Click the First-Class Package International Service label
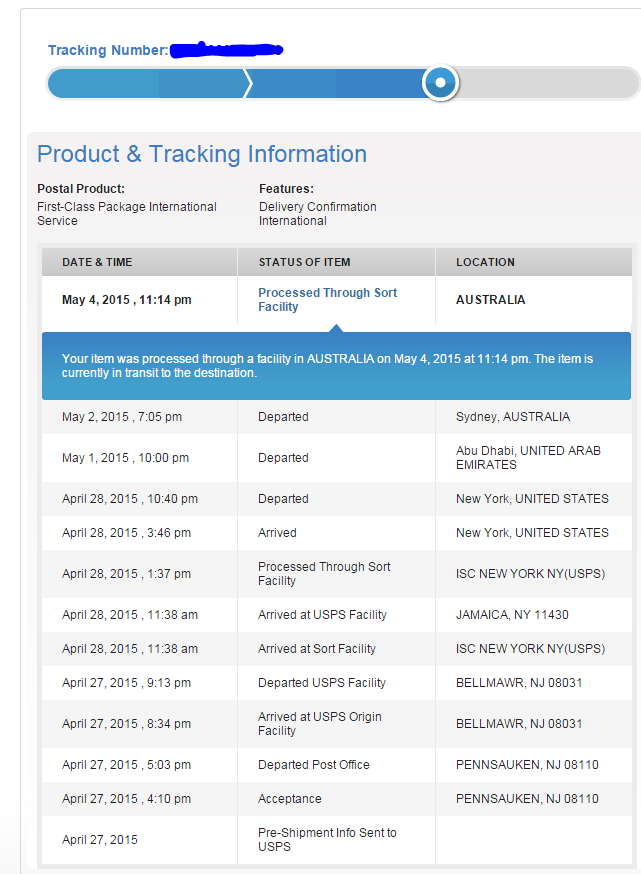Viewport: 641px width, 874px height. [126, 213]
